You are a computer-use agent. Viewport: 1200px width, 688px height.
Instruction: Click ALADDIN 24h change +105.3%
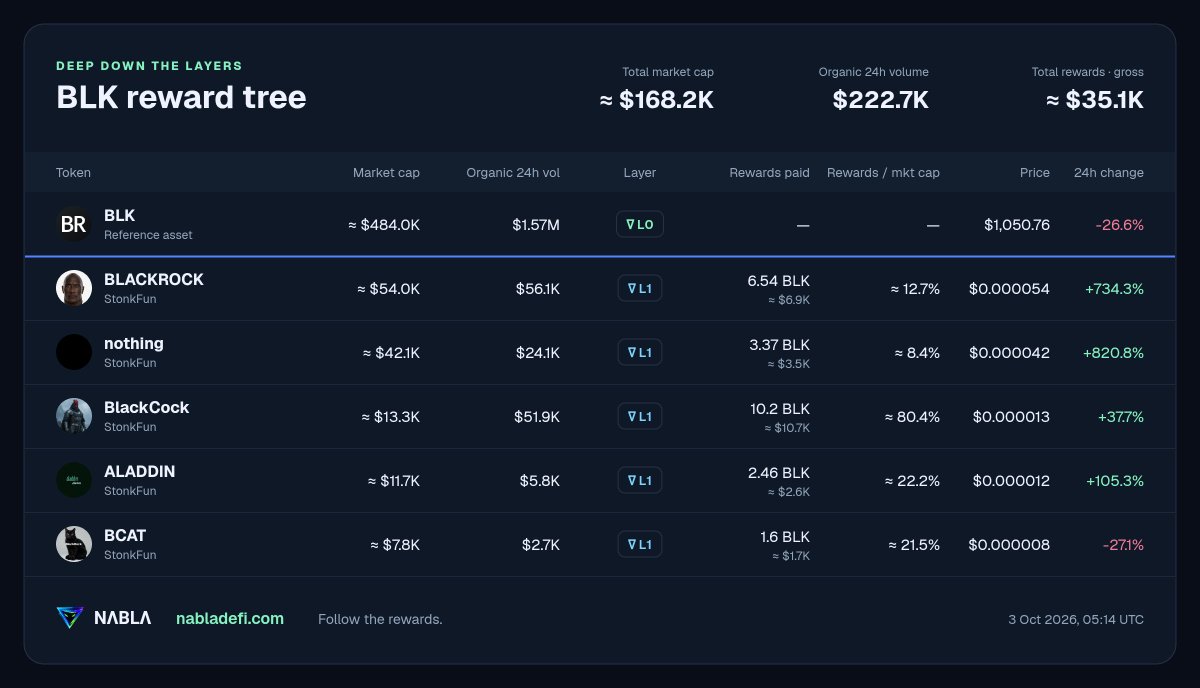click(1115, 481)
